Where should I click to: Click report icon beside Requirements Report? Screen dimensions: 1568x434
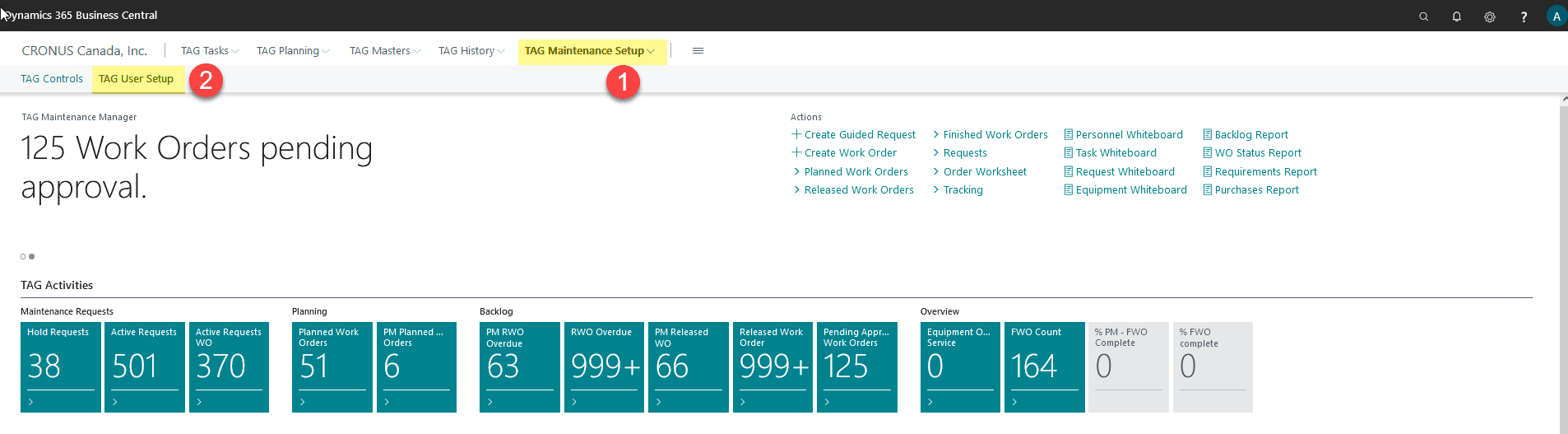point(1208,171)
